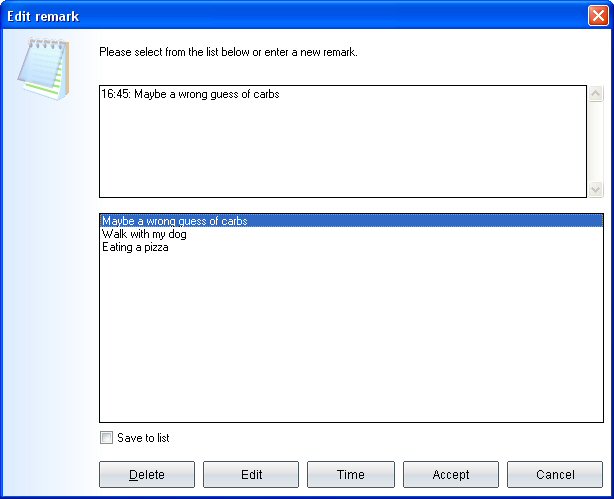Viewport: 614px width, 499px height.
Task: Insert timestamp with the Time button
Action: coord(350,474)
